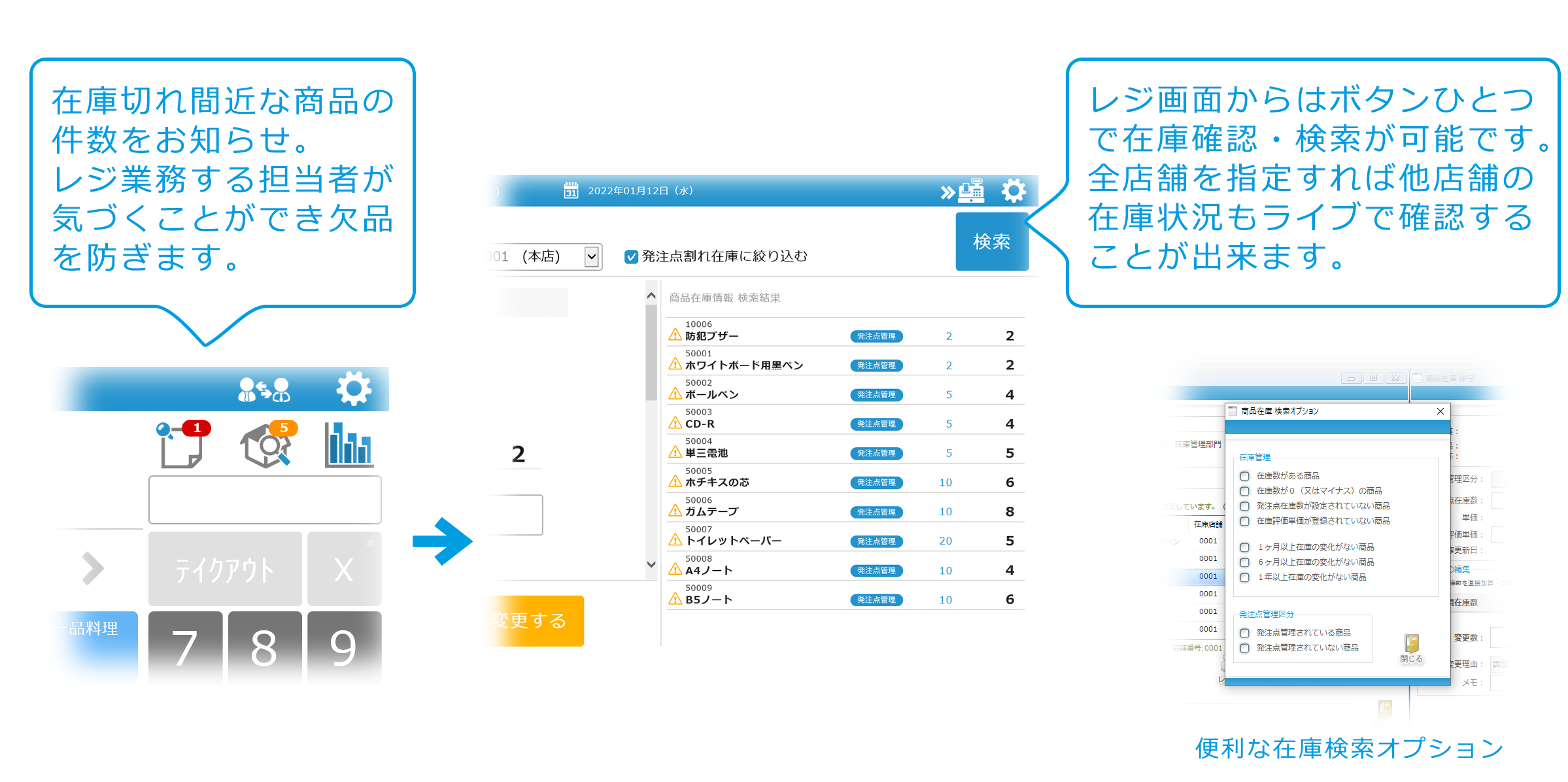This screenshot has width=1568, height=782.
Task: Click the right chevron beside テイクアウト
Action: [92, 568]
